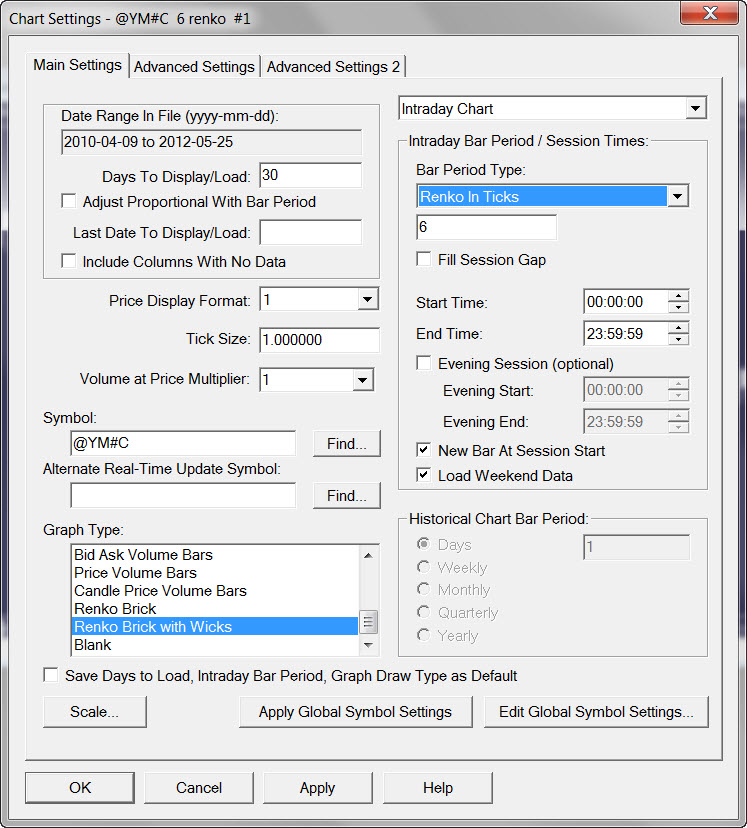Open the Advanced Settings 2 tab
The image size is (747, 828).
click(333, 67)
